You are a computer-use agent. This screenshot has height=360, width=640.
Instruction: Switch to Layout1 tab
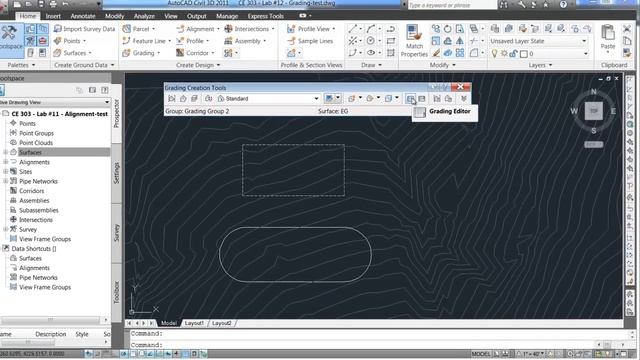pos(194,323)
